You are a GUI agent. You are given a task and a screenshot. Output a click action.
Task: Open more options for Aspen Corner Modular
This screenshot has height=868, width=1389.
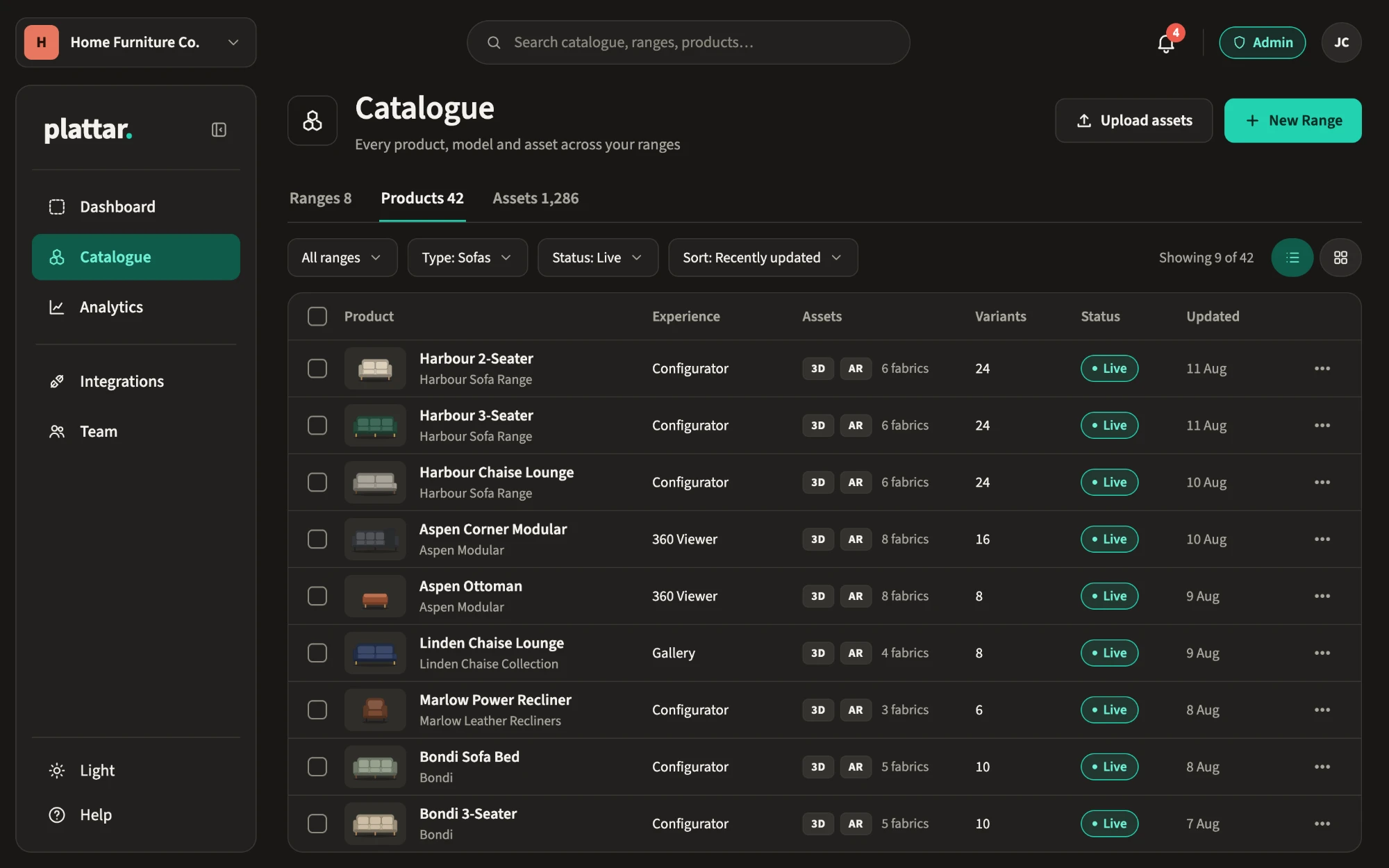point(1322,540)
